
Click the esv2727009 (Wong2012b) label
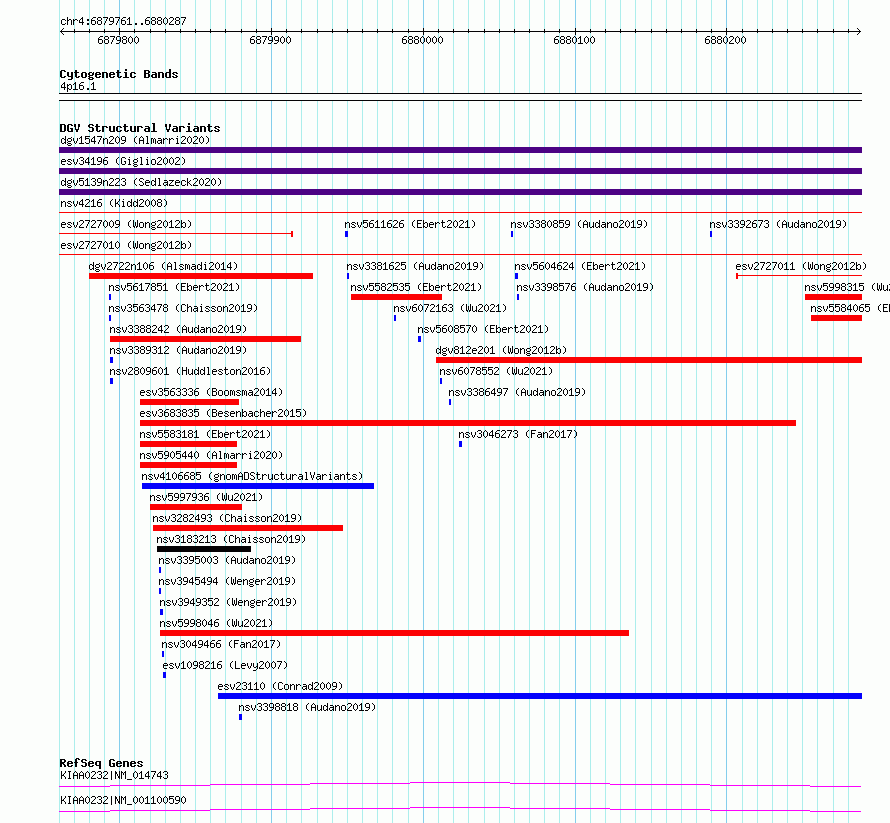[x=126, y=224]
